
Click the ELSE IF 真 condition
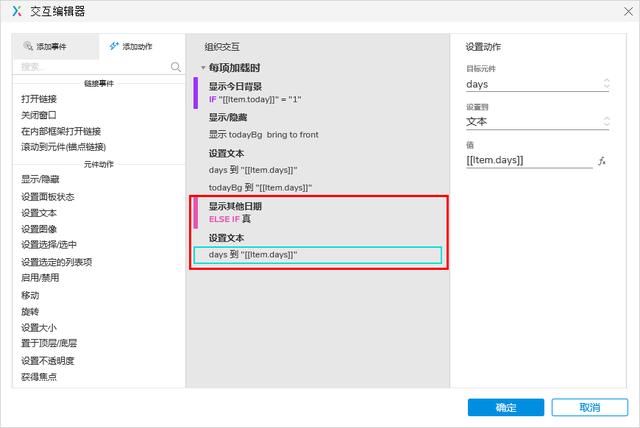pos(229,219)
